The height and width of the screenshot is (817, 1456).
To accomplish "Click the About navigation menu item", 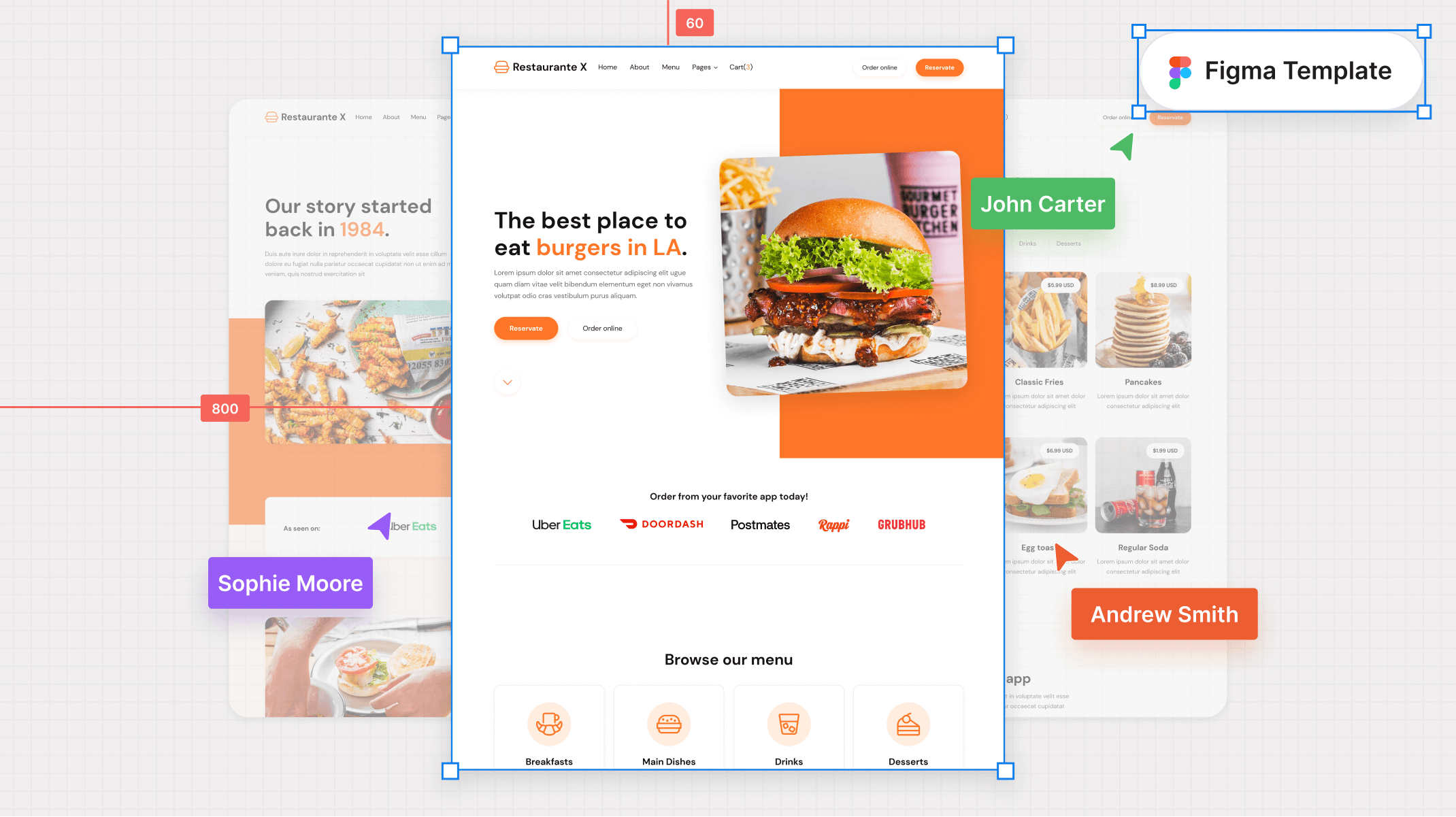I will click(639, 67).
